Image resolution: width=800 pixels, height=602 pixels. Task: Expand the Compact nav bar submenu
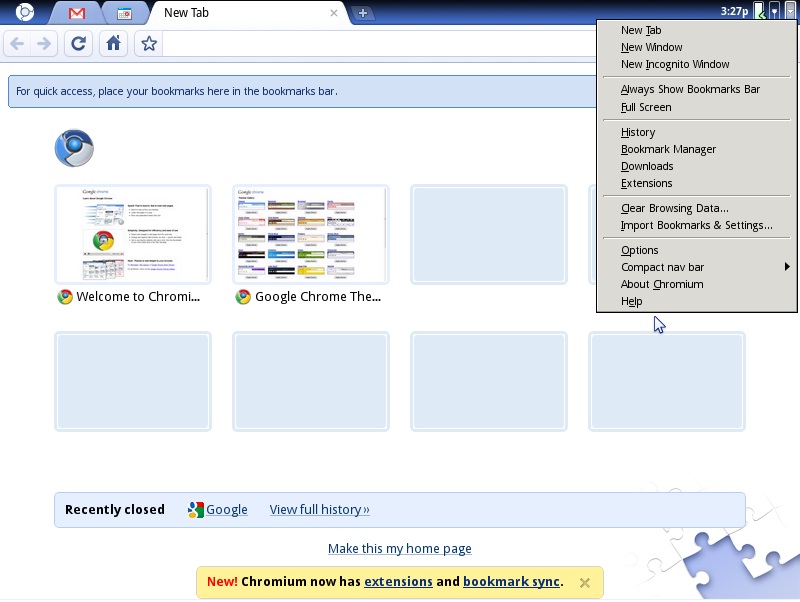696,267
